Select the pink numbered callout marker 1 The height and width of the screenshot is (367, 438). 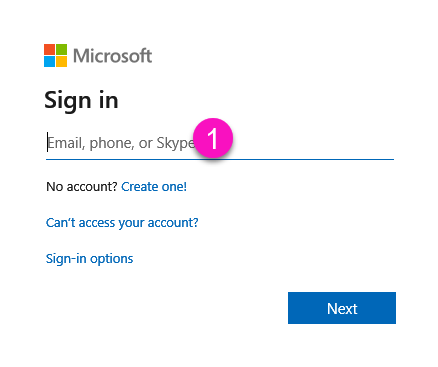coord(213,138)
